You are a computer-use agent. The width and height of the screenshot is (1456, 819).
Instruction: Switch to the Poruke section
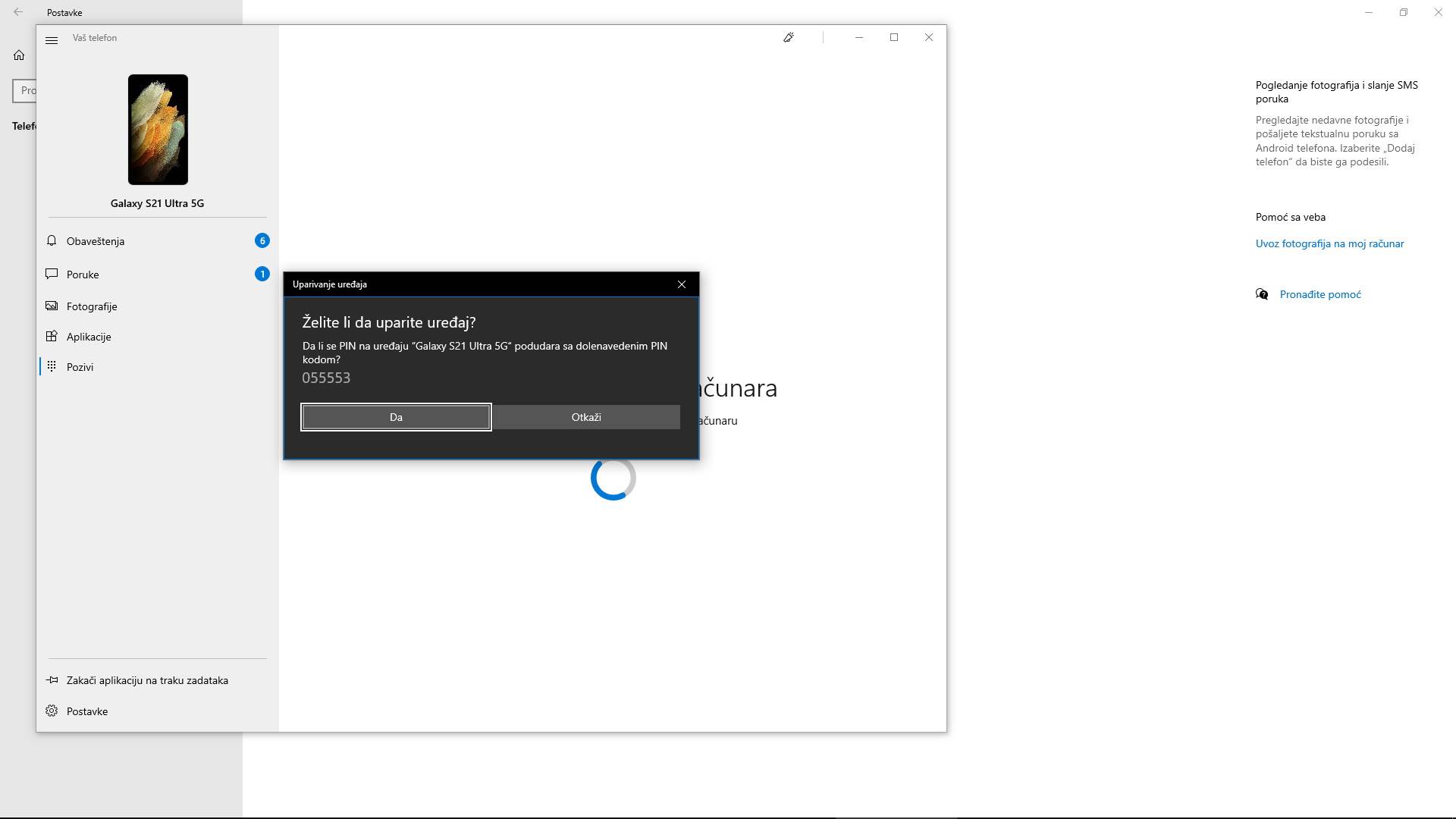(82, 275)
